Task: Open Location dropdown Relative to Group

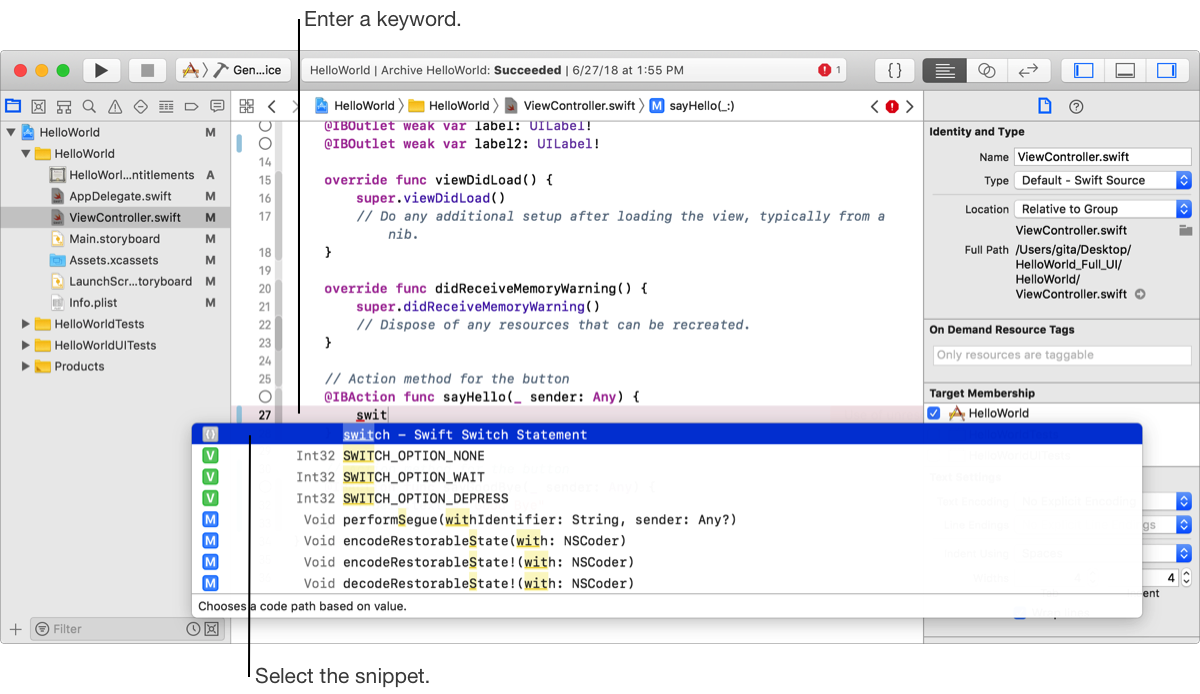Action: pyautogui.click(x=1103, y=209)
